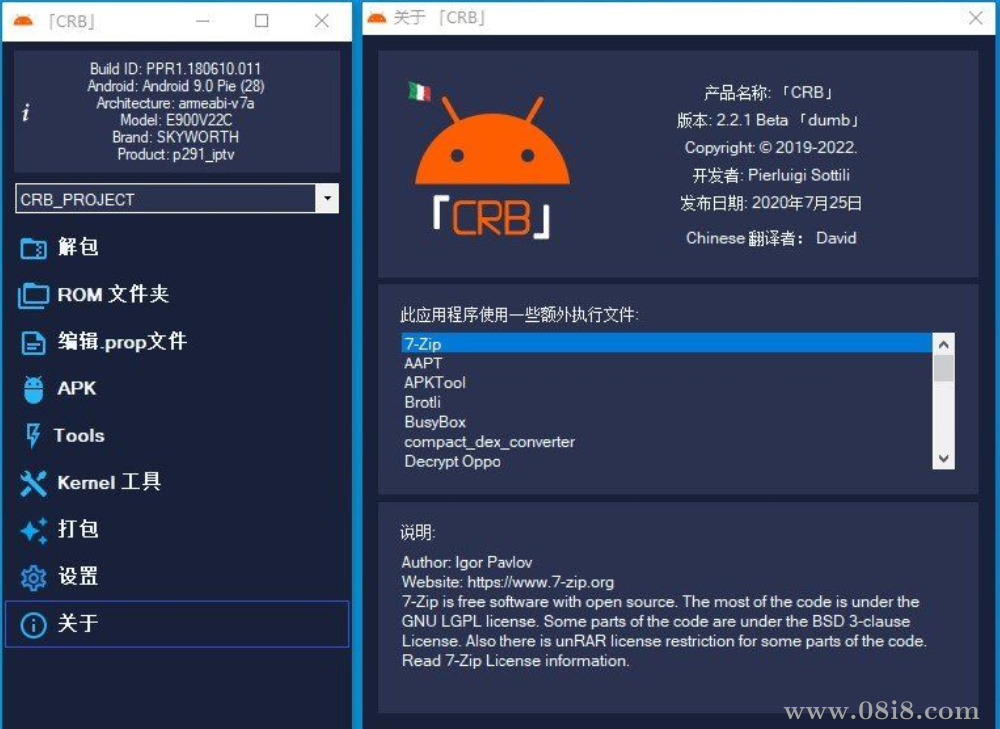This screenshot has height=729, width=1000.
Task: Click the italic i info icon beside build details
Action: point(25,111)
